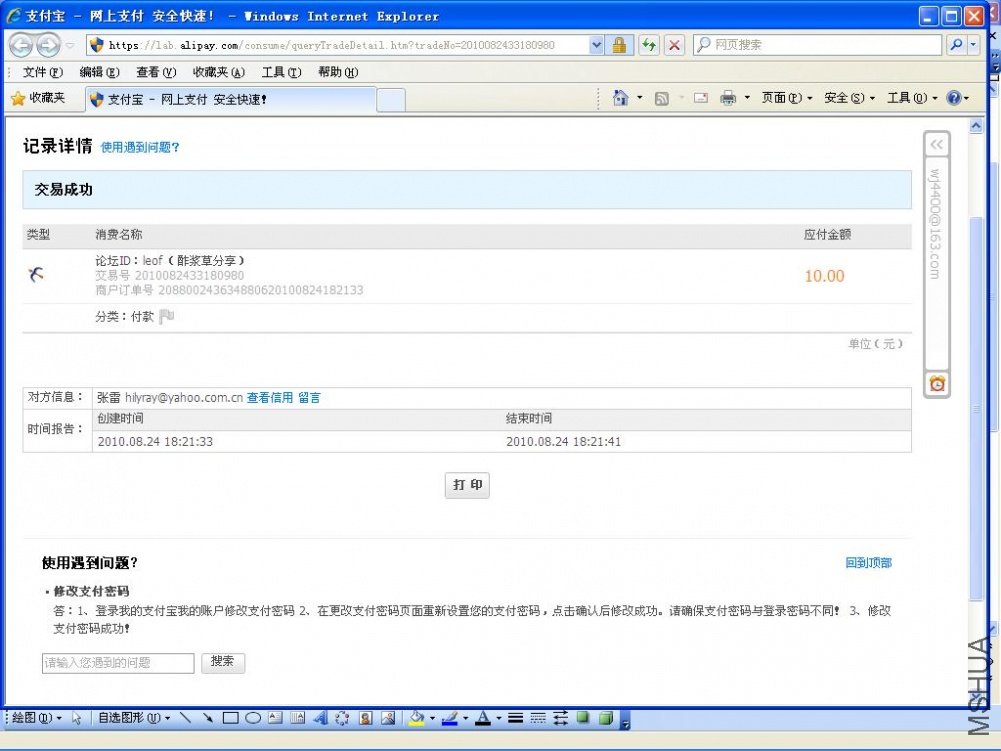1001x751 pixels.
Task: Click the help question mark icon
Action: (954, 98)
